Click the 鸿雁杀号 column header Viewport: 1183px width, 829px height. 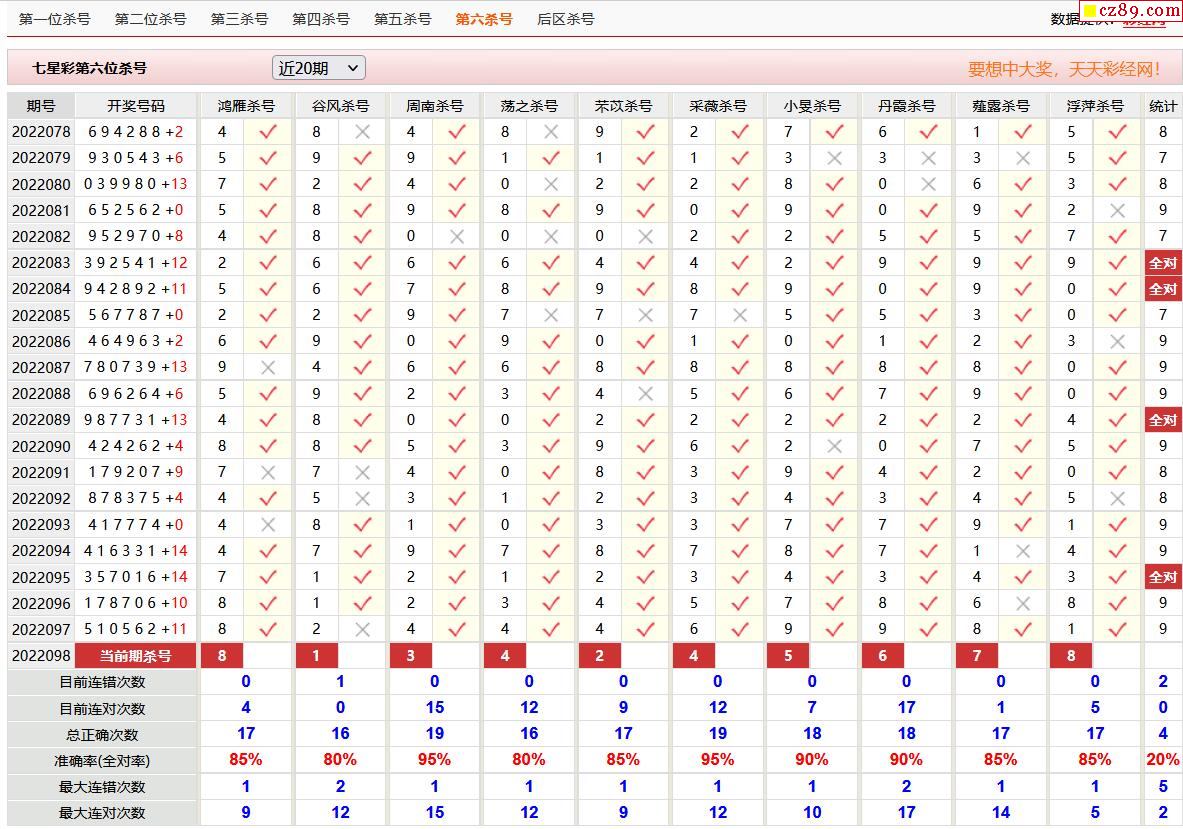[x=246, y=106]
